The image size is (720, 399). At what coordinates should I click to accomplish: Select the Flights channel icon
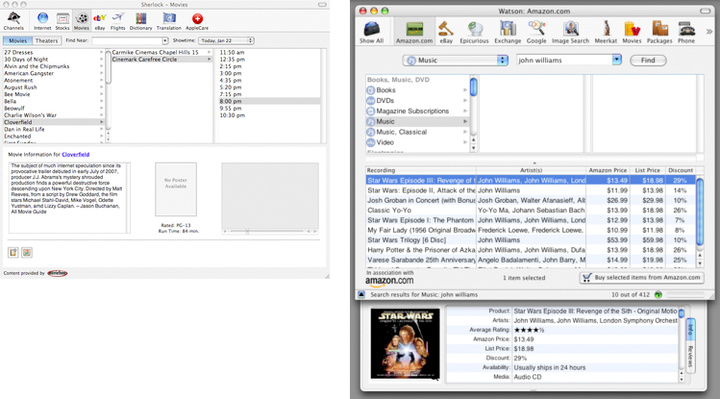click(118, 22)
